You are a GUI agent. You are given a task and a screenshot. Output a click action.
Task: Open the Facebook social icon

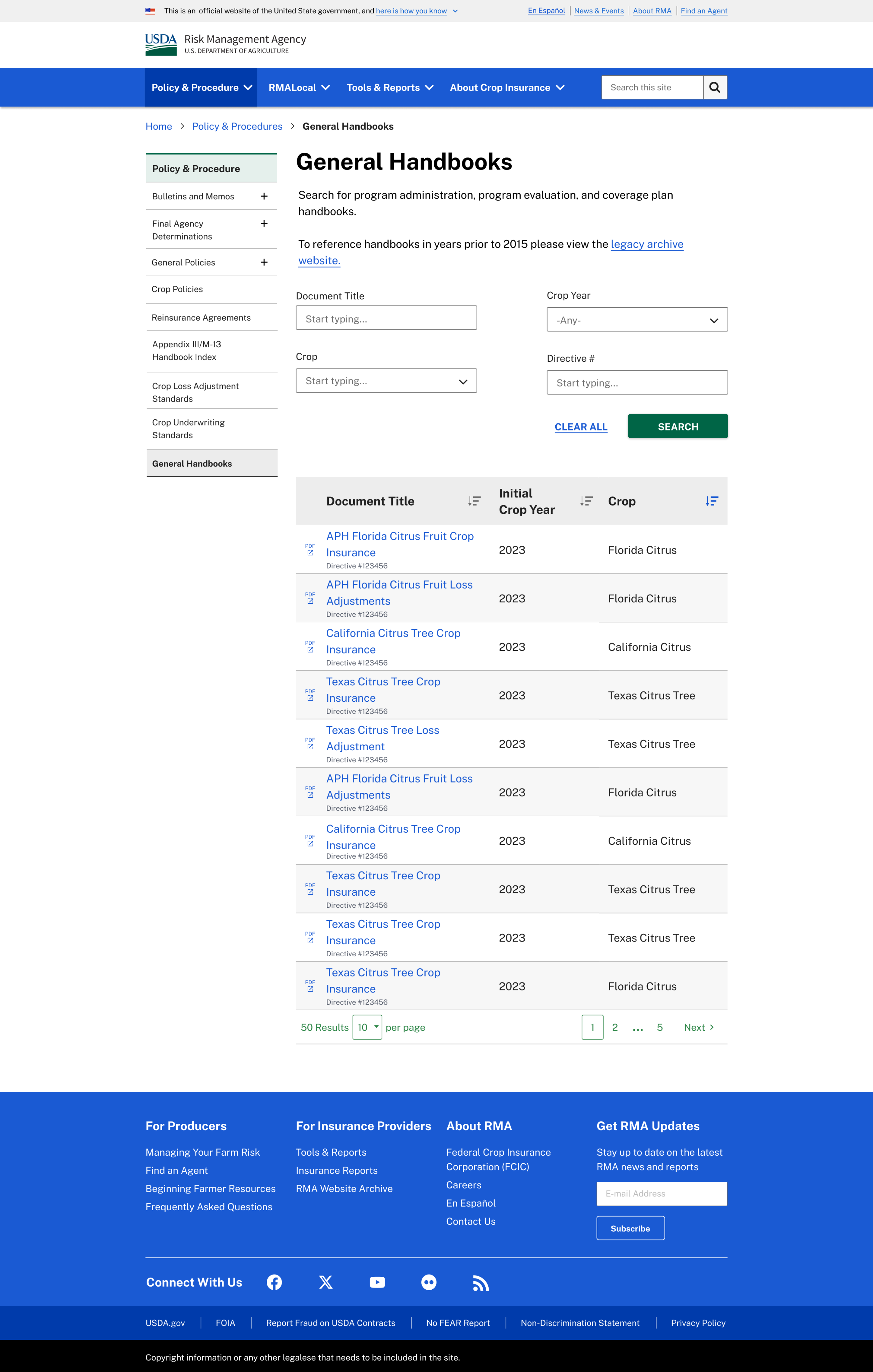pos(274,1283)
